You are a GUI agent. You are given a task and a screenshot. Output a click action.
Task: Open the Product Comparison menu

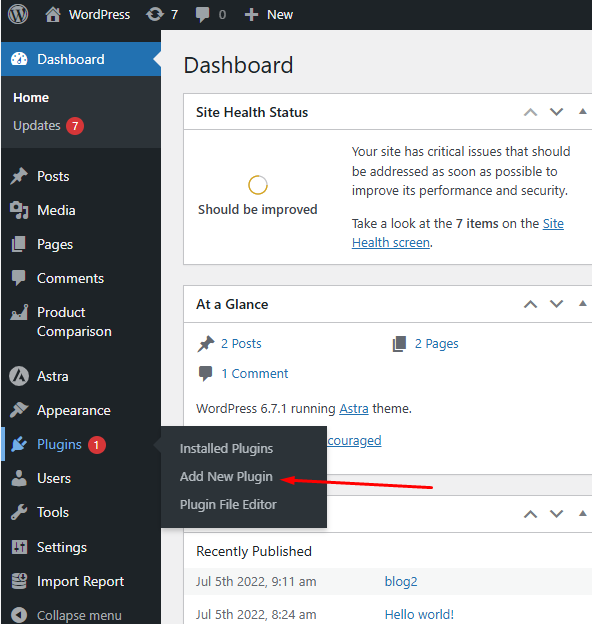74,322
